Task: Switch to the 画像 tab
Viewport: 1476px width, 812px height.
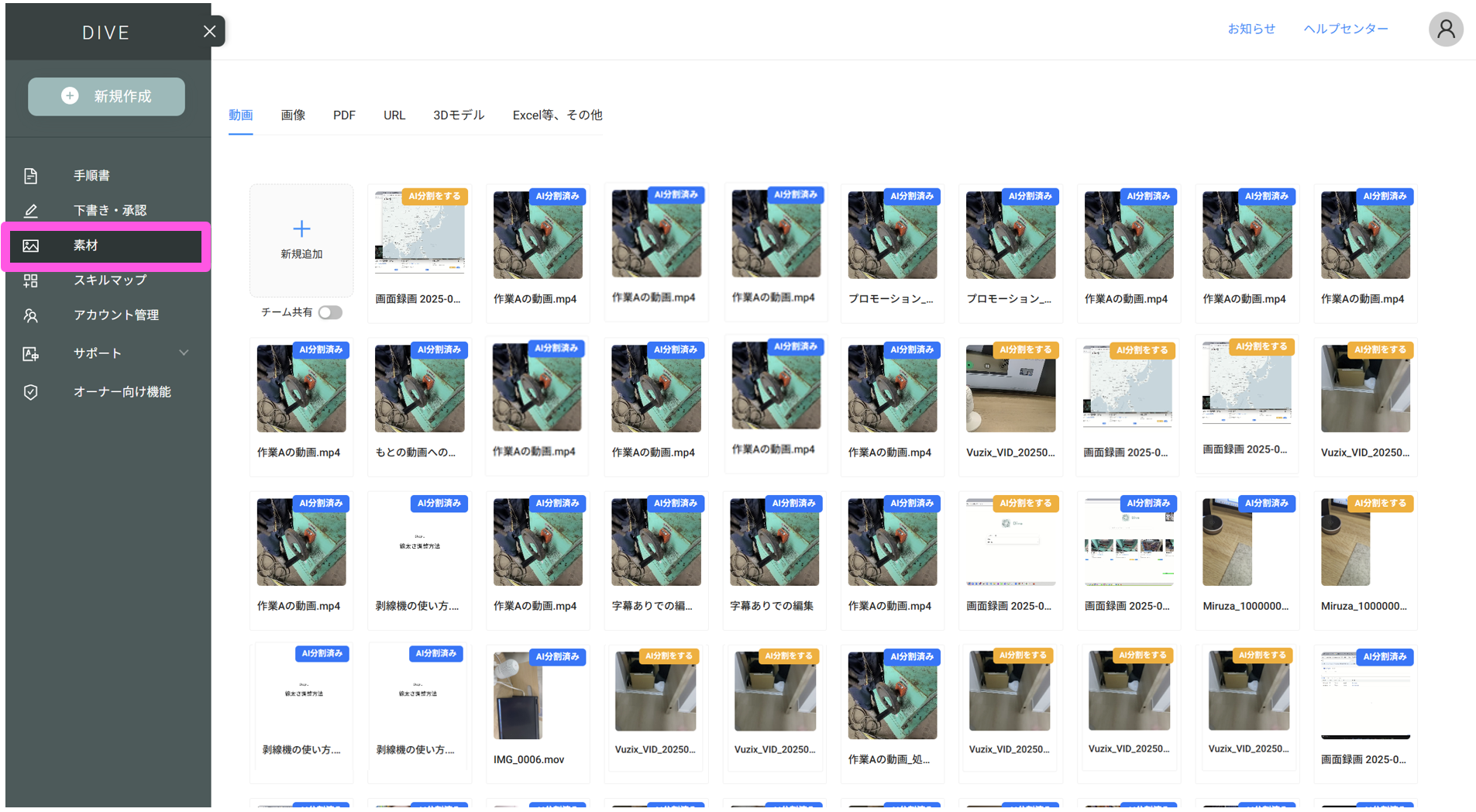Action: [293, 115]
